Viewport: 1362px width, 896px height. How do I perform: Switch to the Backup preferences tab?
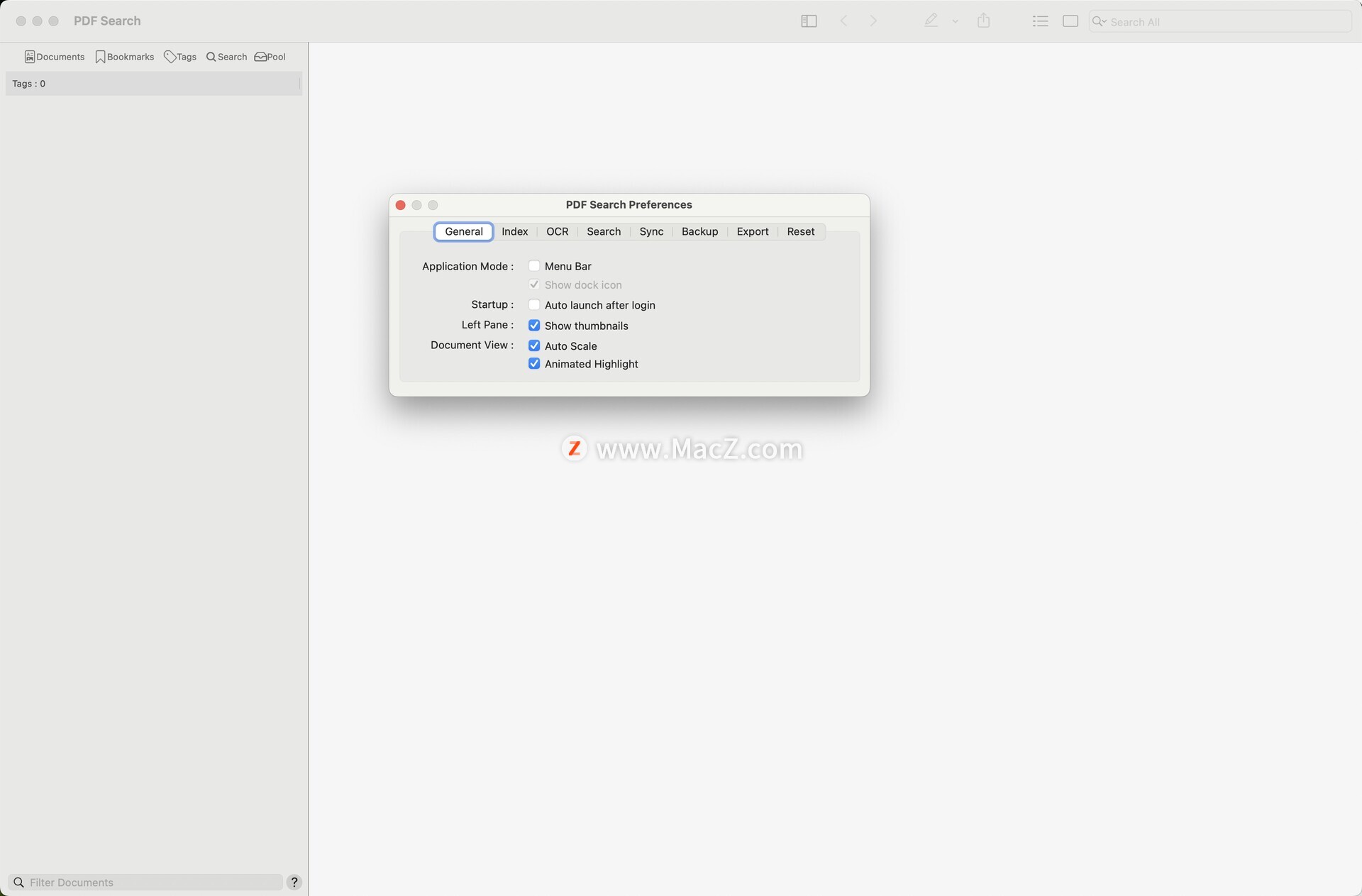coord(699,231)
